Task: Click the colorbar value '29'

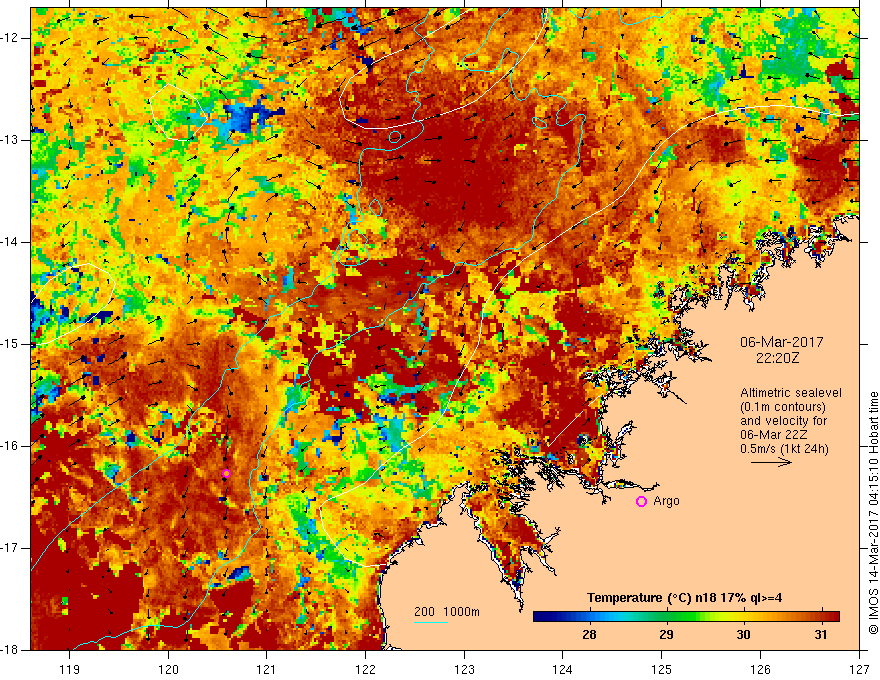Action: click(666, 635)
